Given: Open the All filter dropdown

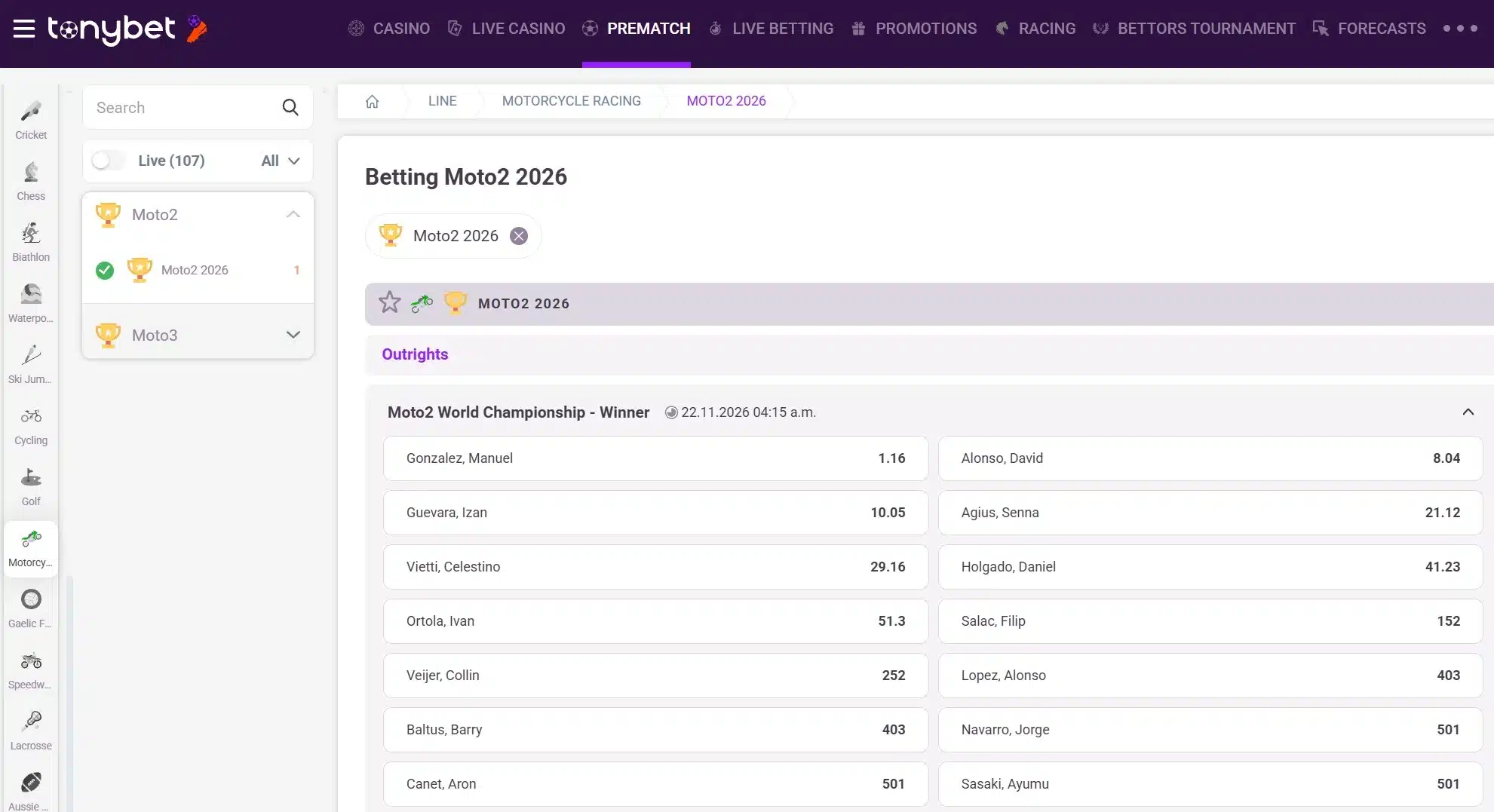Looking at the screenshot, I should [281, 161].
